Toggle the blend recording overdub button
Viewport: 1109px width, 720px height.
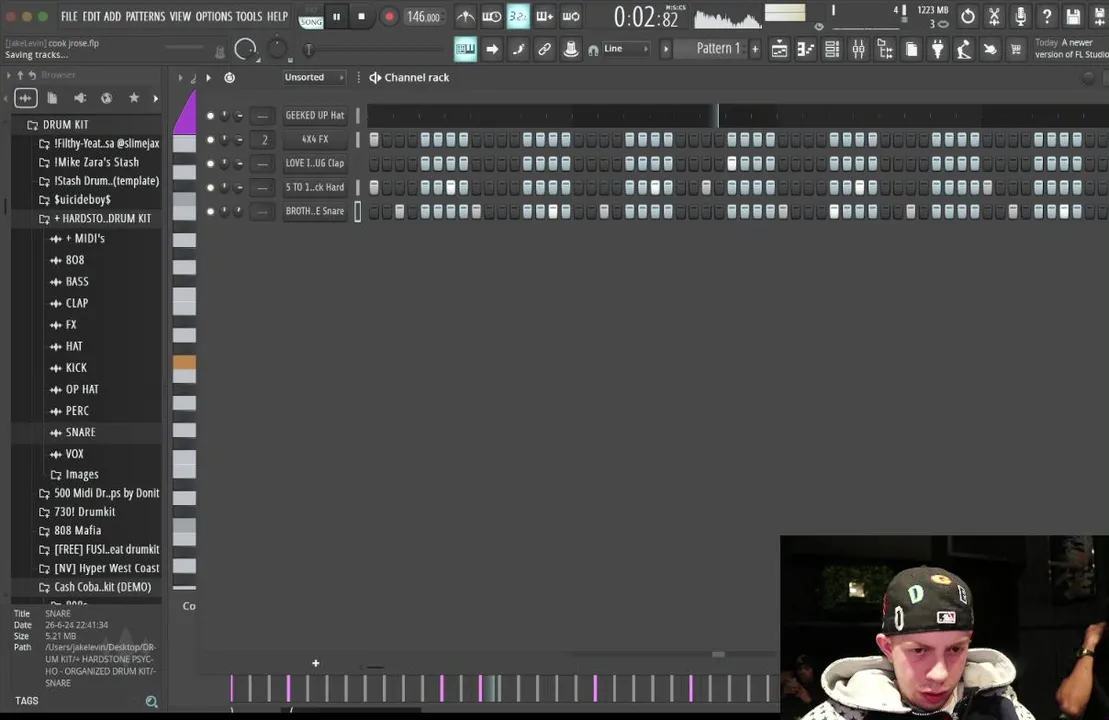545,16
